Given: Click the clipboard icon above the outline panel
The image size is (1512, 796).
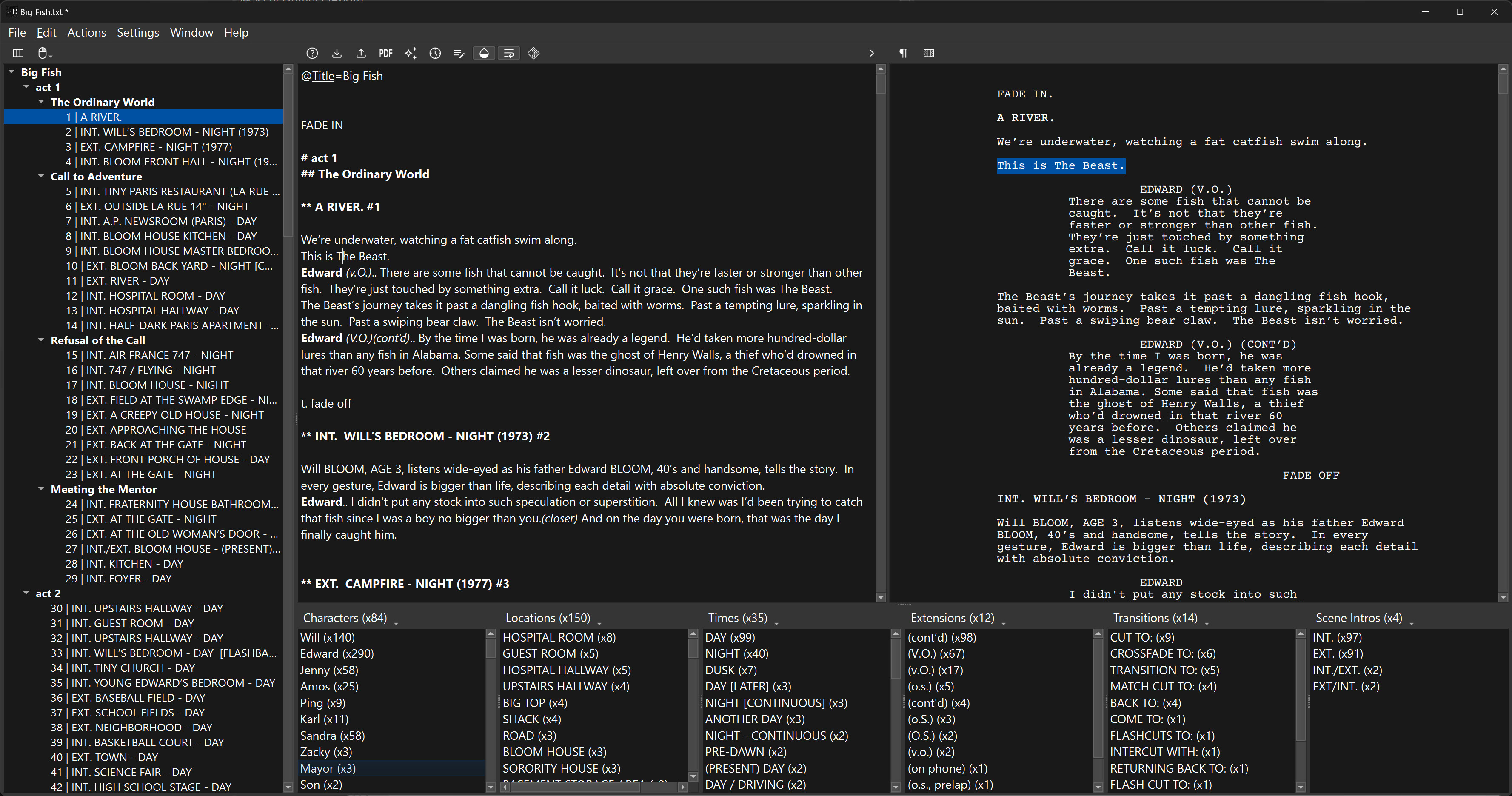Looking at the screenshot, I should click(x=43, y=53).
